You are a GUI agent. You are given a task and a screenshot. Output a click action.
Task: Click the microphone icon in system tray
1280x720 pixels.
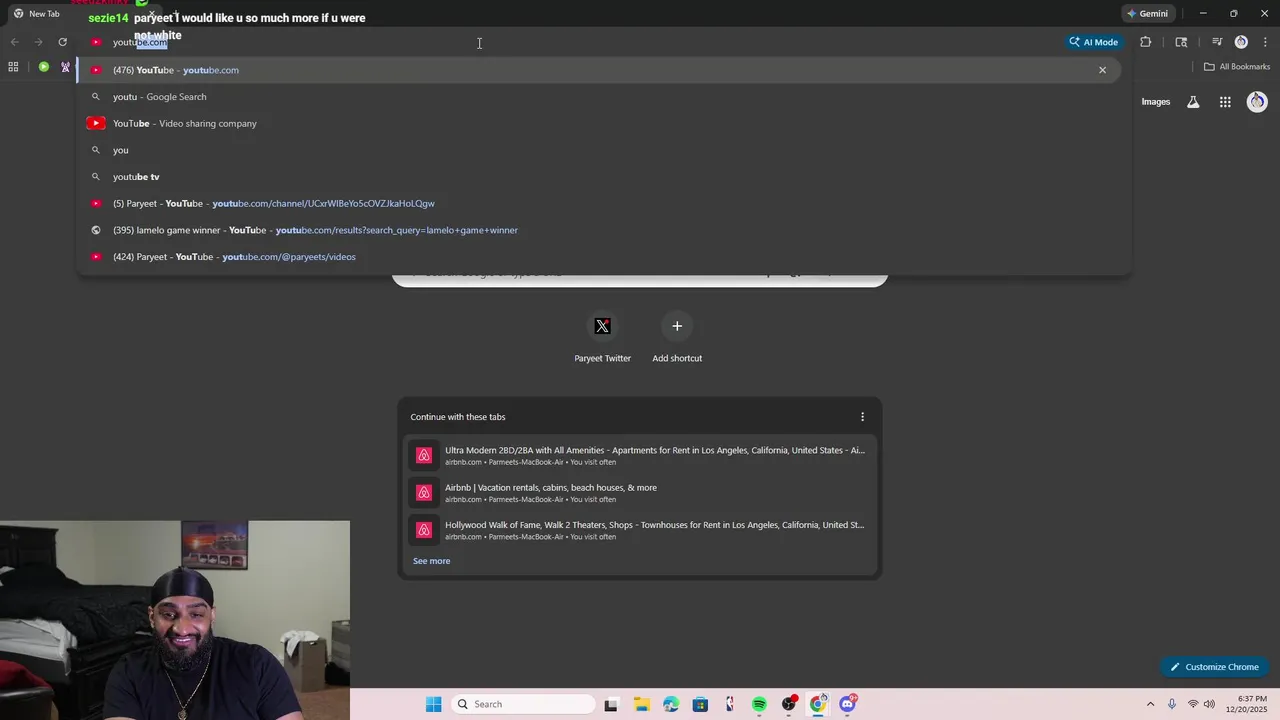(x=1172, y=704)
